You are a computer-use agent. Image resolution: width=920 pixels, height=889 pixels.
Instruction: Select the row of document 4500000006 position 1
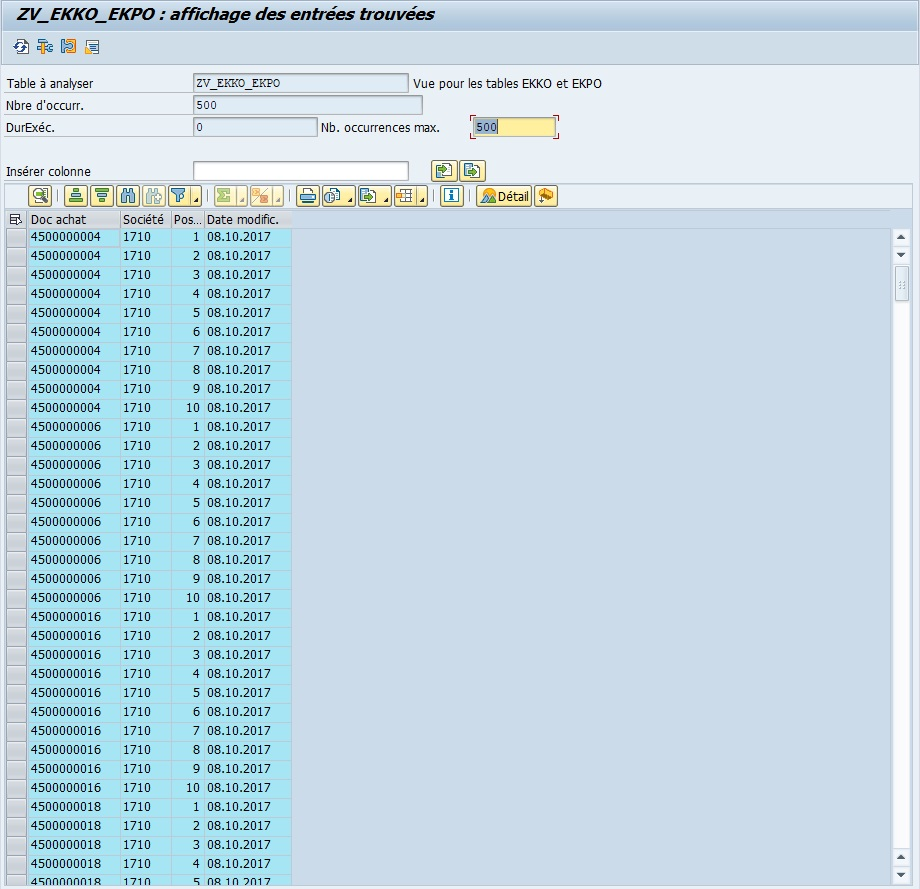(x=16, y=427)
